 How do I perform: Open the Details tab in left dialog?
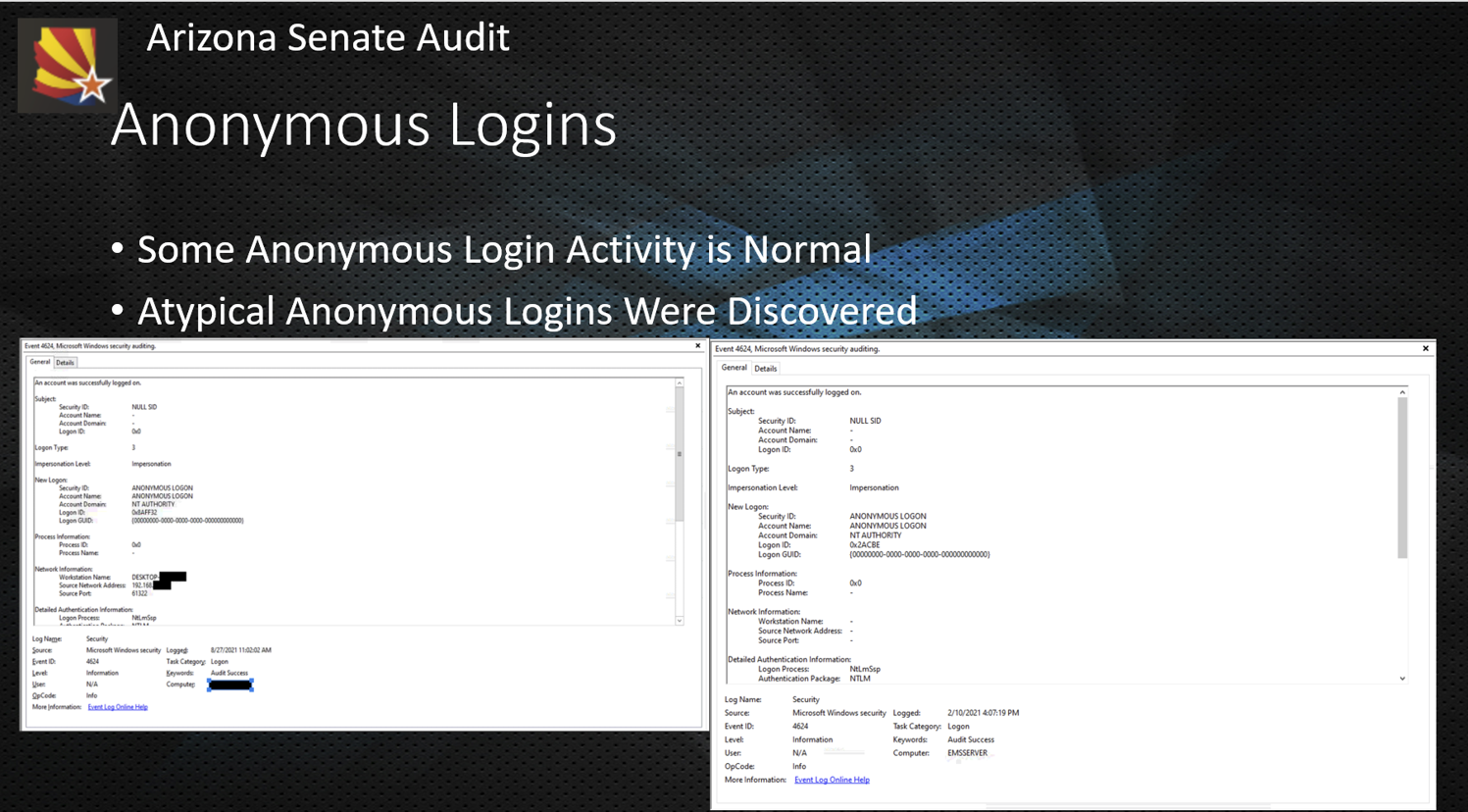coord(65,363)
